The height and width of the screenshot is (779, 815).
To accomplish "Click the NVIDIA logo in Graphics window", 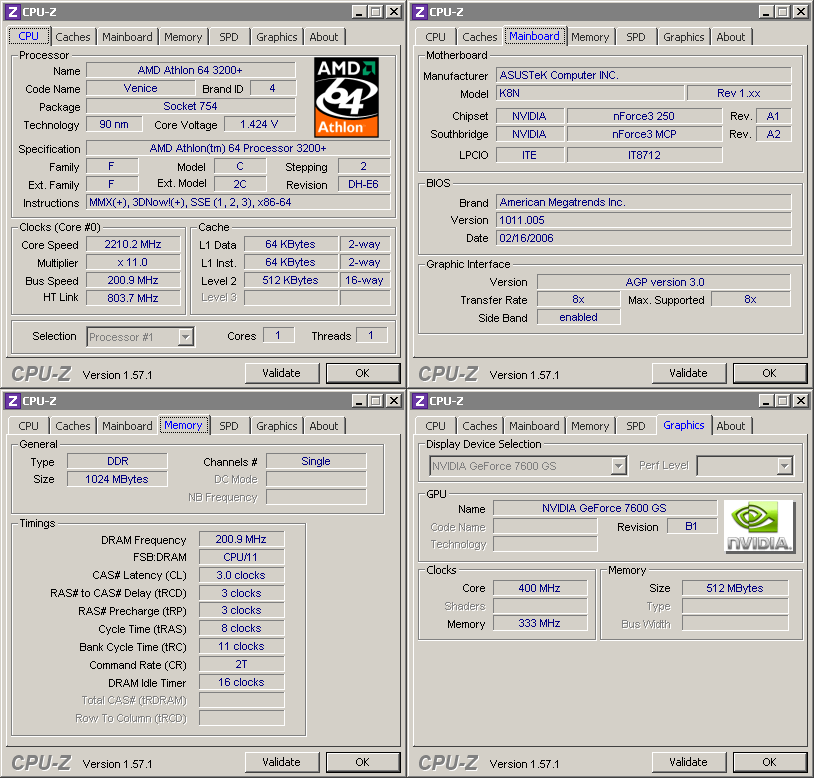I will (x=759, y=526).
